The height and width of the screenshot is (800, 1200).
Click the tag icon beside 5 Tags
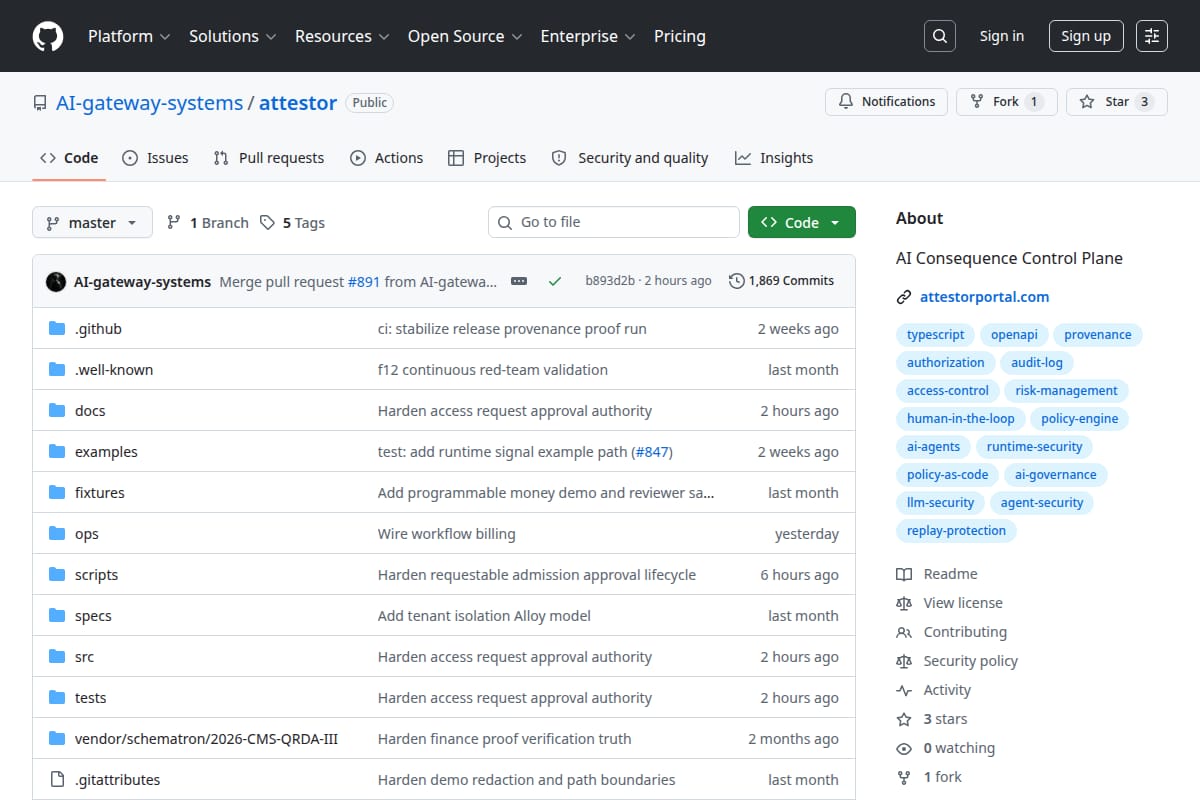pos(267,223)
